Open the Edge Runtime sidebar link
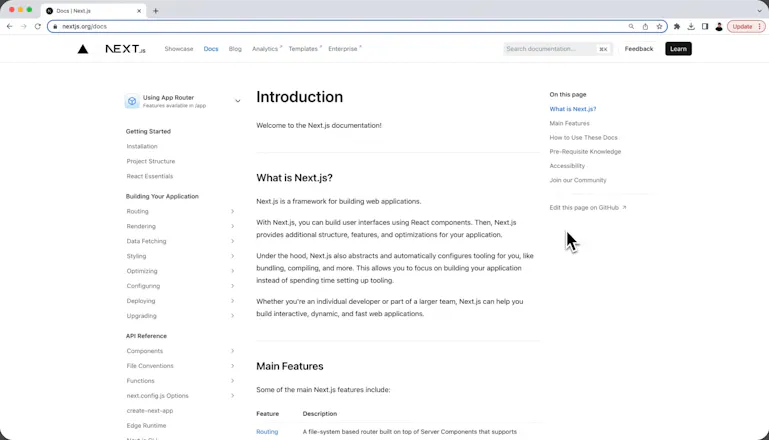Screen dimensions: 769x440 coord(146,426)
